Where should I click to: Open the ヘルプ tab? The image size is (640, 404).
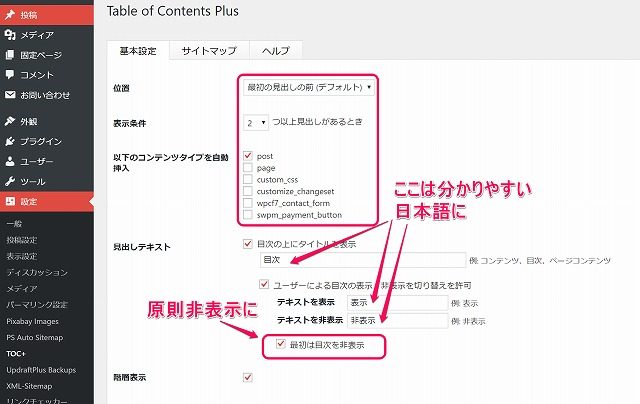276,51
